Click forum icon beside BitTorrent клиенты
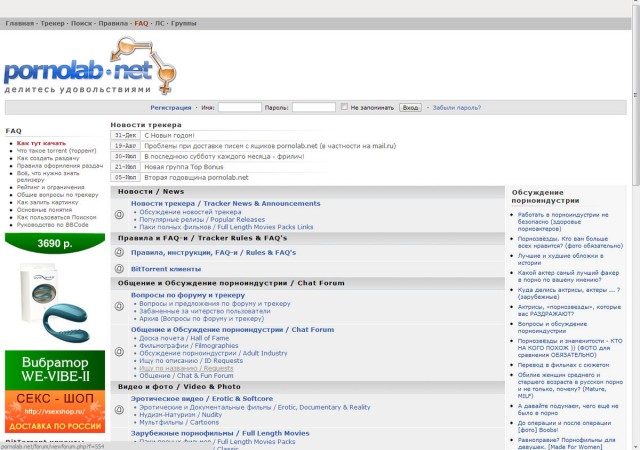Image resolution: width=640 pixels, height=450 pixels. click(119, 269)
